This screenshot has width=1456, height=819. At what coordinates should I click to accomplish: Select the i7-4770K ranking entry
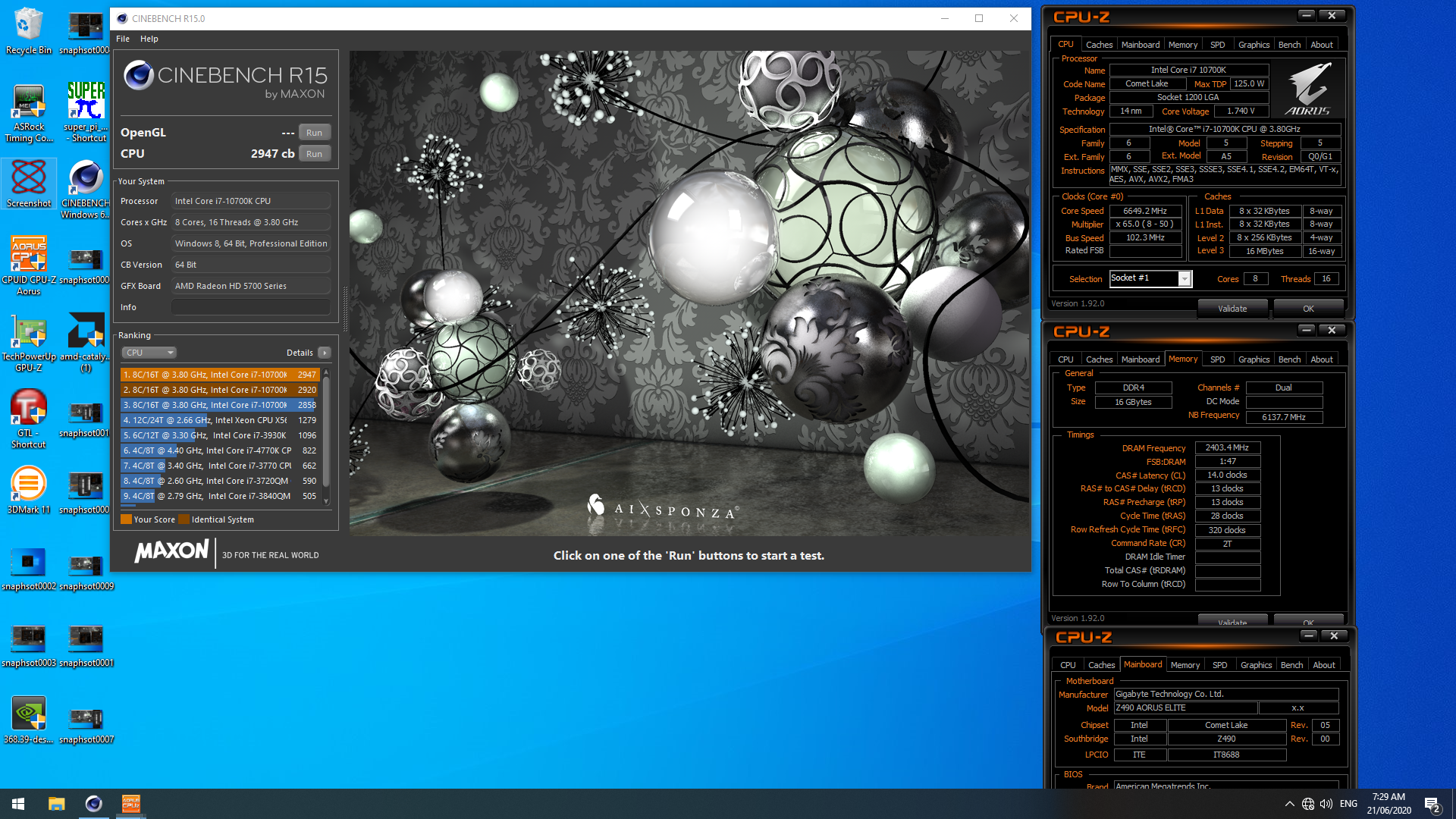[220, 450]
